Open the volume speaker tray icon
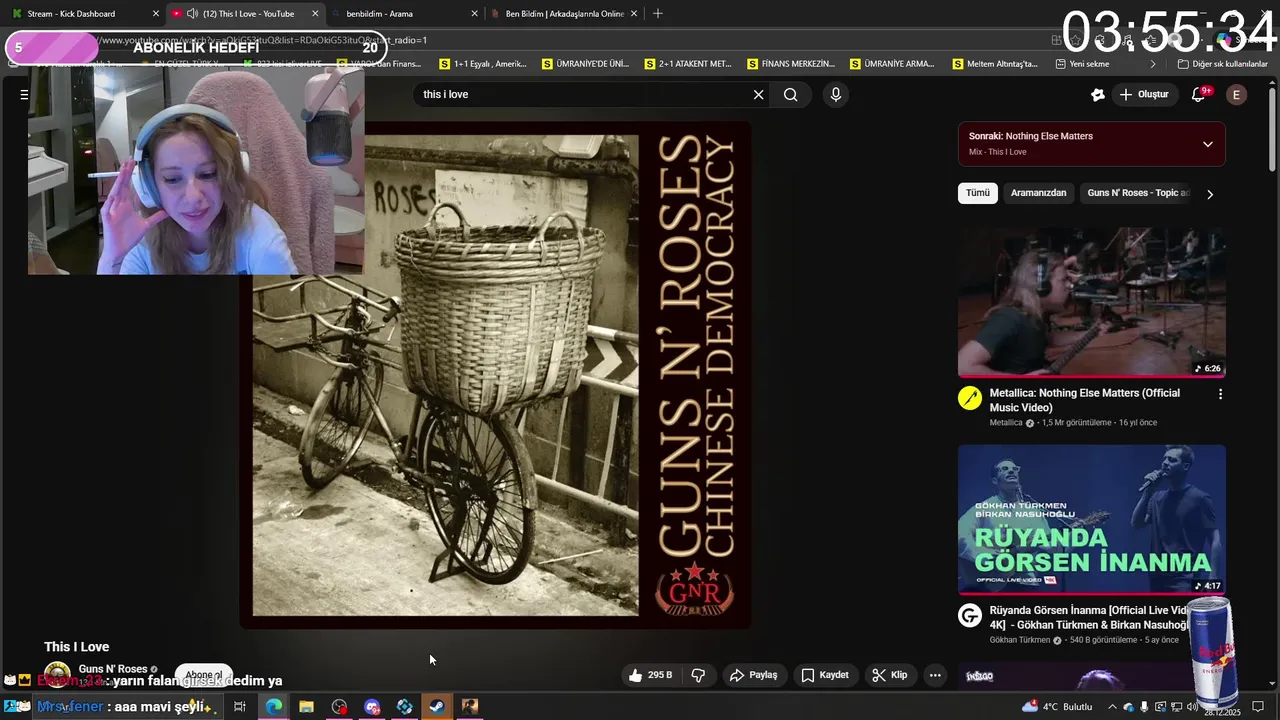This screenshot has width=1280, height=720. (1192, 707)
